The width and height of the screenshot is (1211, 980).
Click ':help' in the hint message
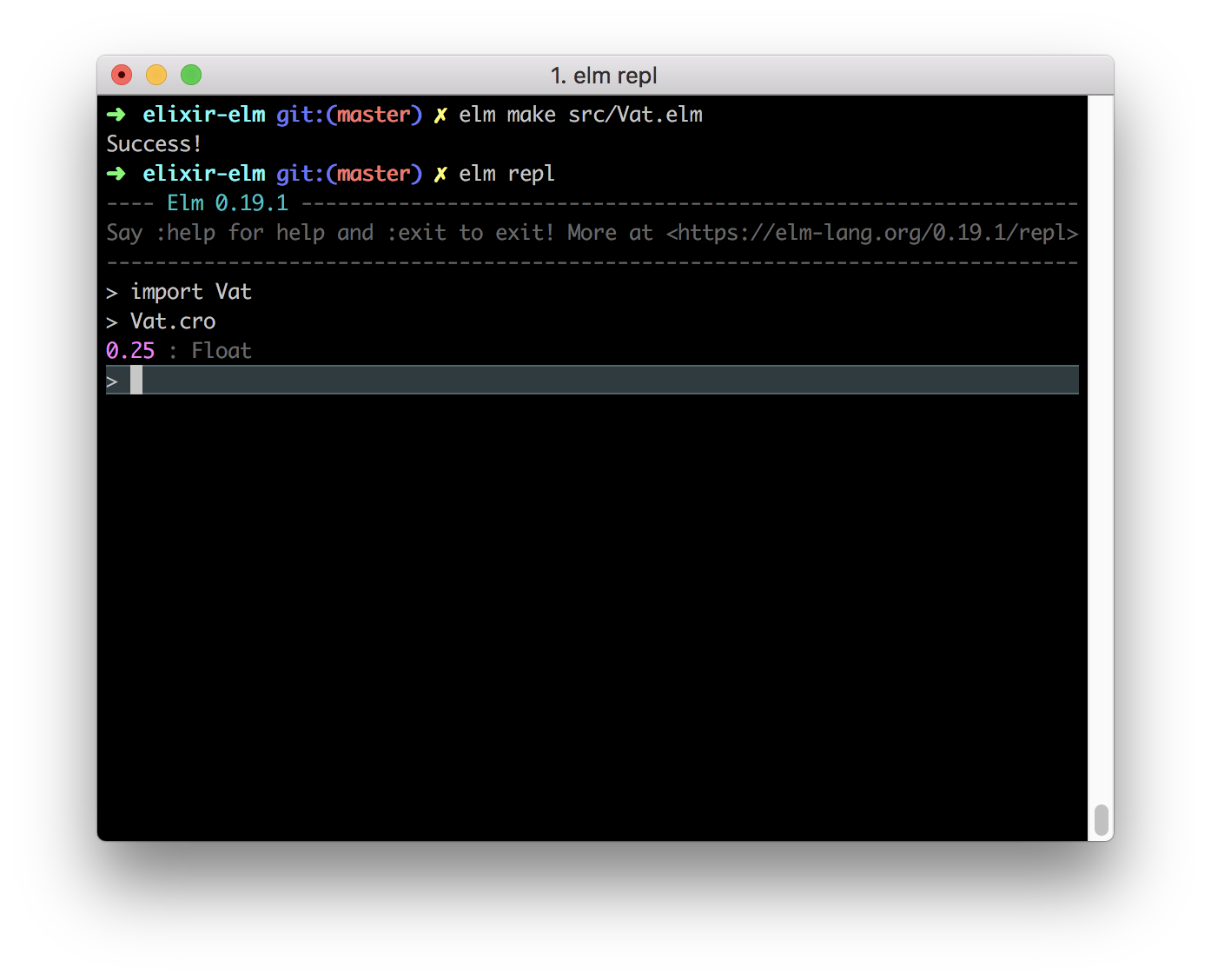(185, 233)
